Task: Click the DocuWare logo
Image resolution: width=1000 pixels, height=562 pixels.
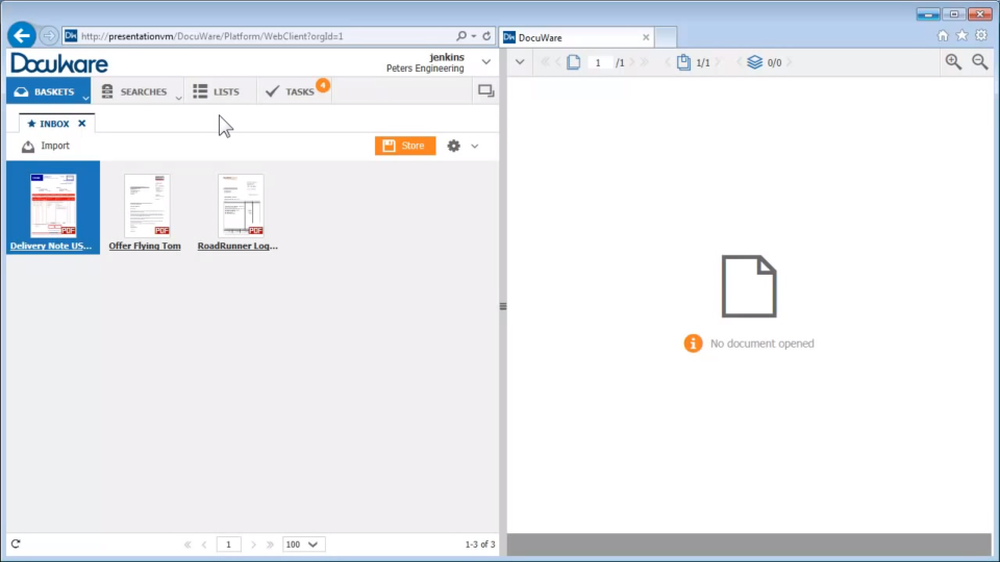Action: coord(59,63)
